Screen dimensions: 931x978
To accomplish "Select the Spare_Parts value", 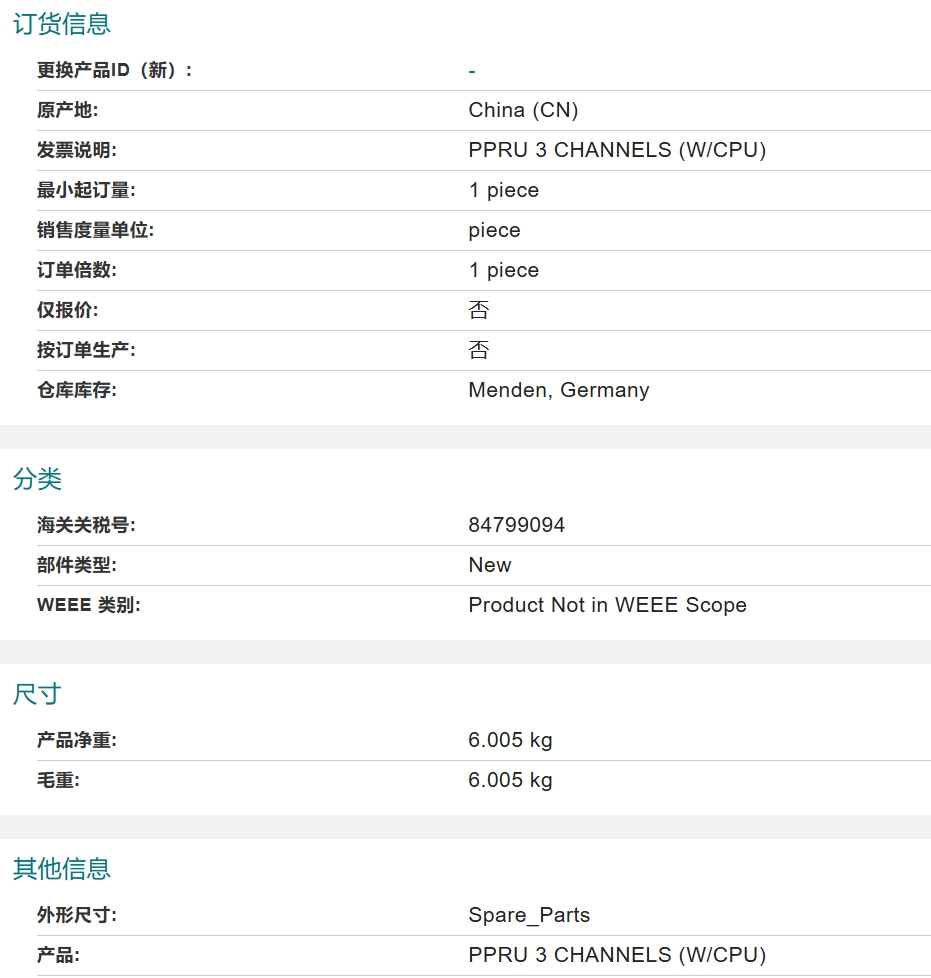I will click(x=529, y=915).
